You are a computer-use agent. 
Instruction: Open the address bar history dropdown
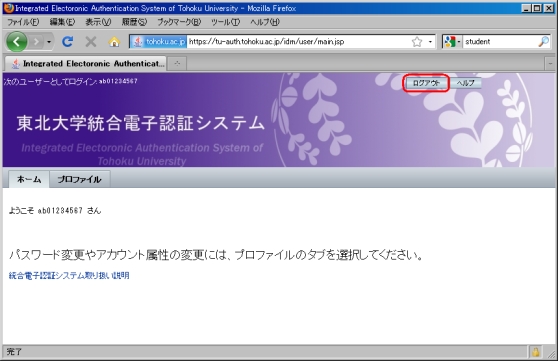click(430, 42)
